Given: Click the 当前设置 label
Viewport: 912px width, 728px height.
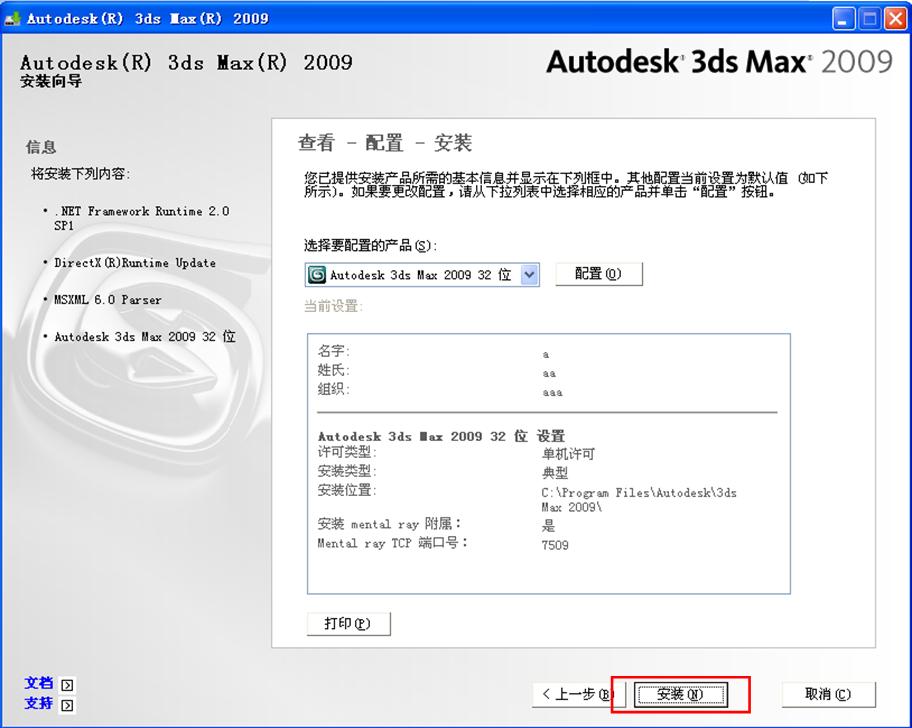Looking at the screenshot, I should (x=333, y=306).
